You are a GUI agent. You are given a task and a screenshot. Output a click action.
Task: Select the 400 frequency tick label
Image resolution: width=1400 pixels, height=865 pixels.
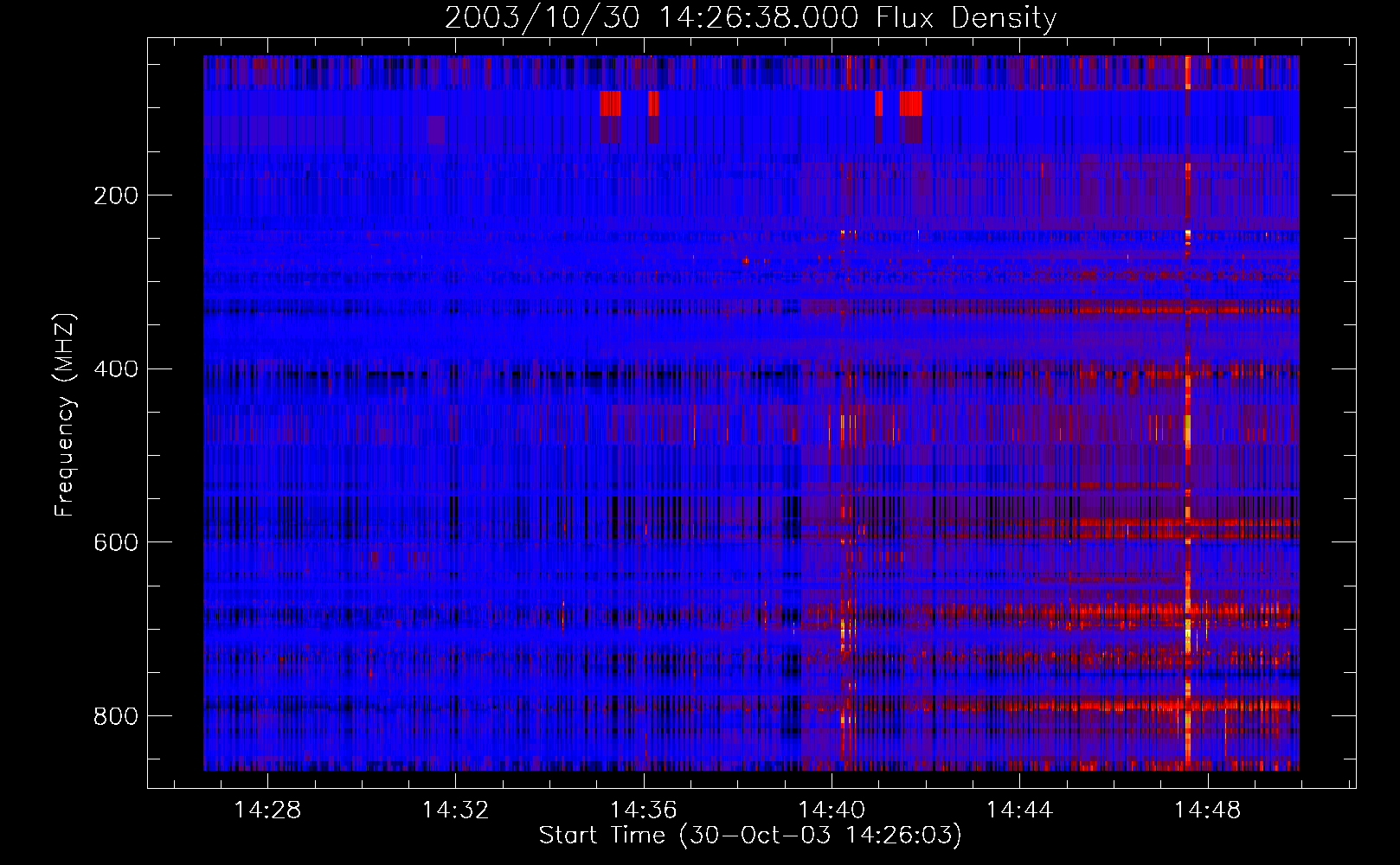point(116,369)
